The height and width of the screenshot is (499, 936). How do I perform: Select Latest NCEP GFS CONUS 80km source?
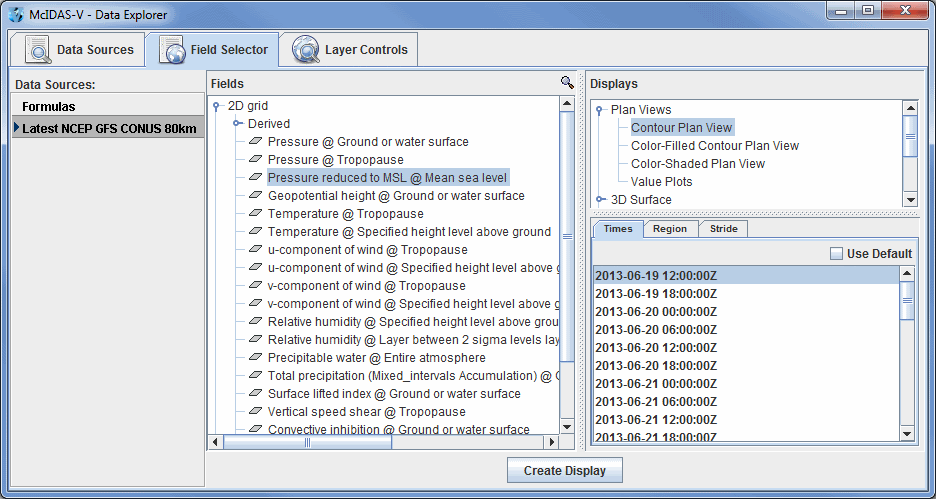pos(108,128)
